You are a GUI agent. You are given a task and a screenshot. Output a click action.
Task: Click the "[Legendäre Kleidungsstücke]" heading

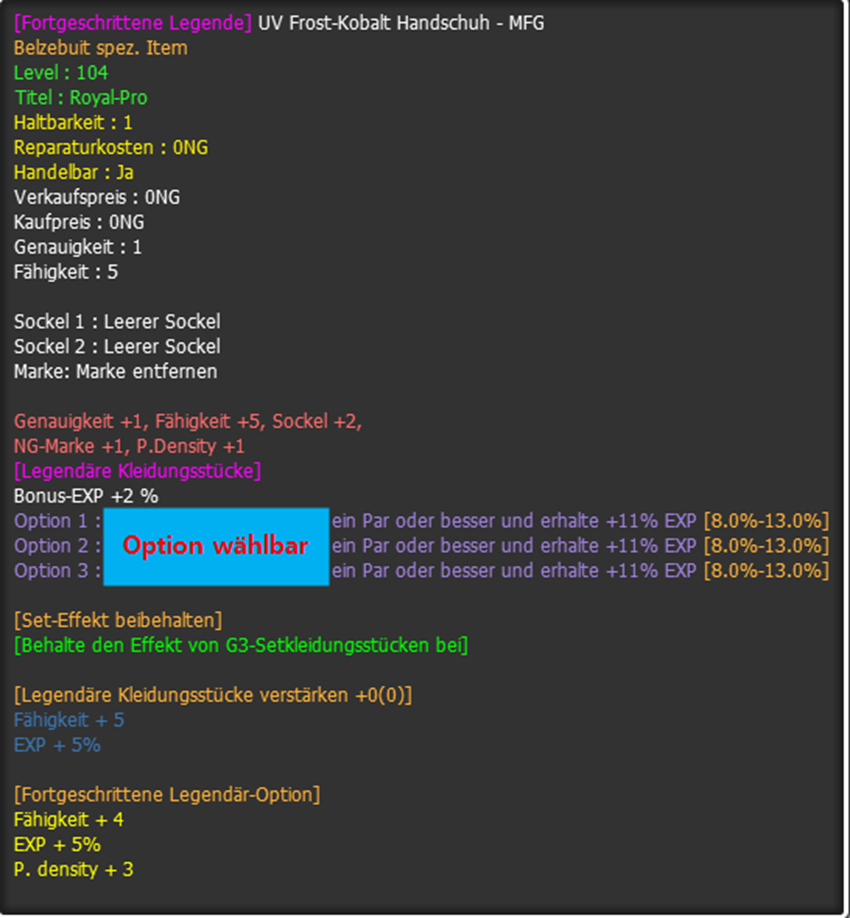coord(138,471)
